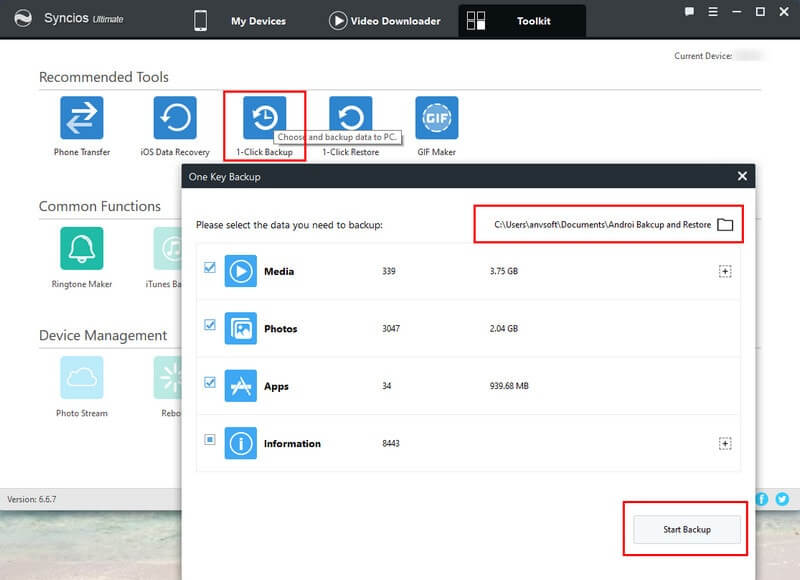The height and width of the screenshot is (580, 800).
Task: Click the Video Downloader play icon
Action: pyautogui.click(x=338, y=20)
